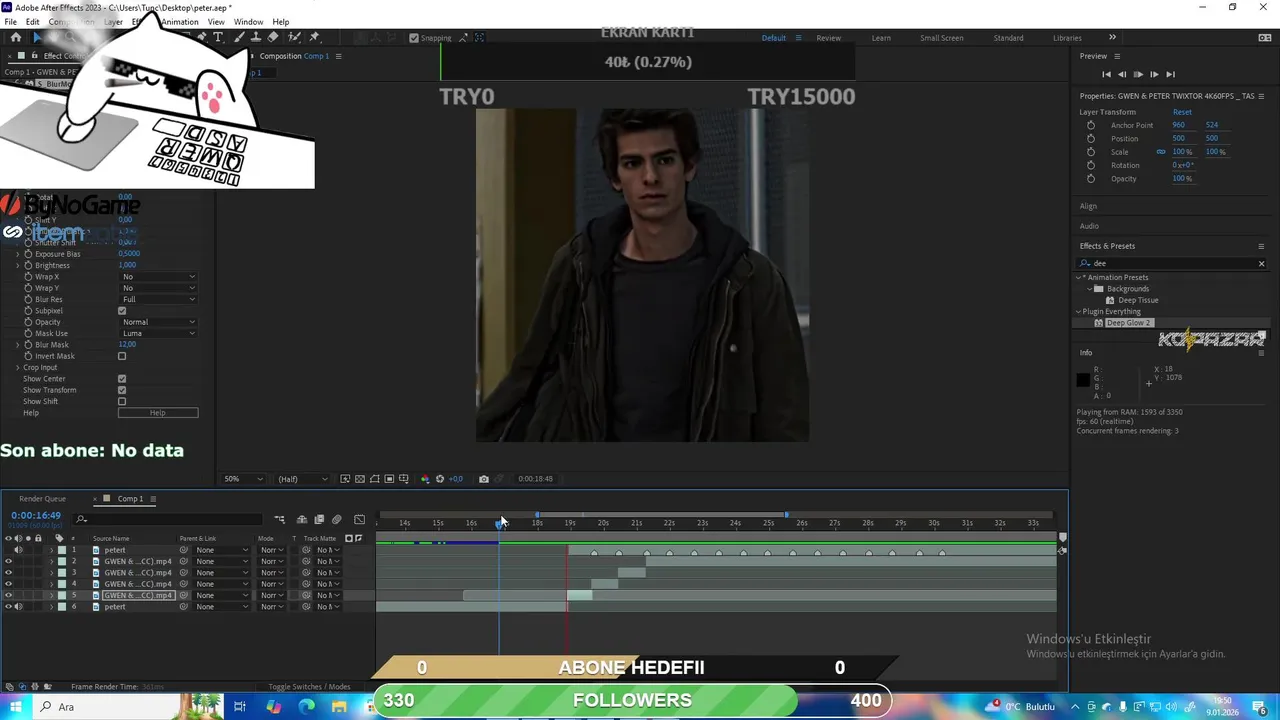Viewport: 1280px width, 720px height.
Task: Open the File menu
Action: 10,22
